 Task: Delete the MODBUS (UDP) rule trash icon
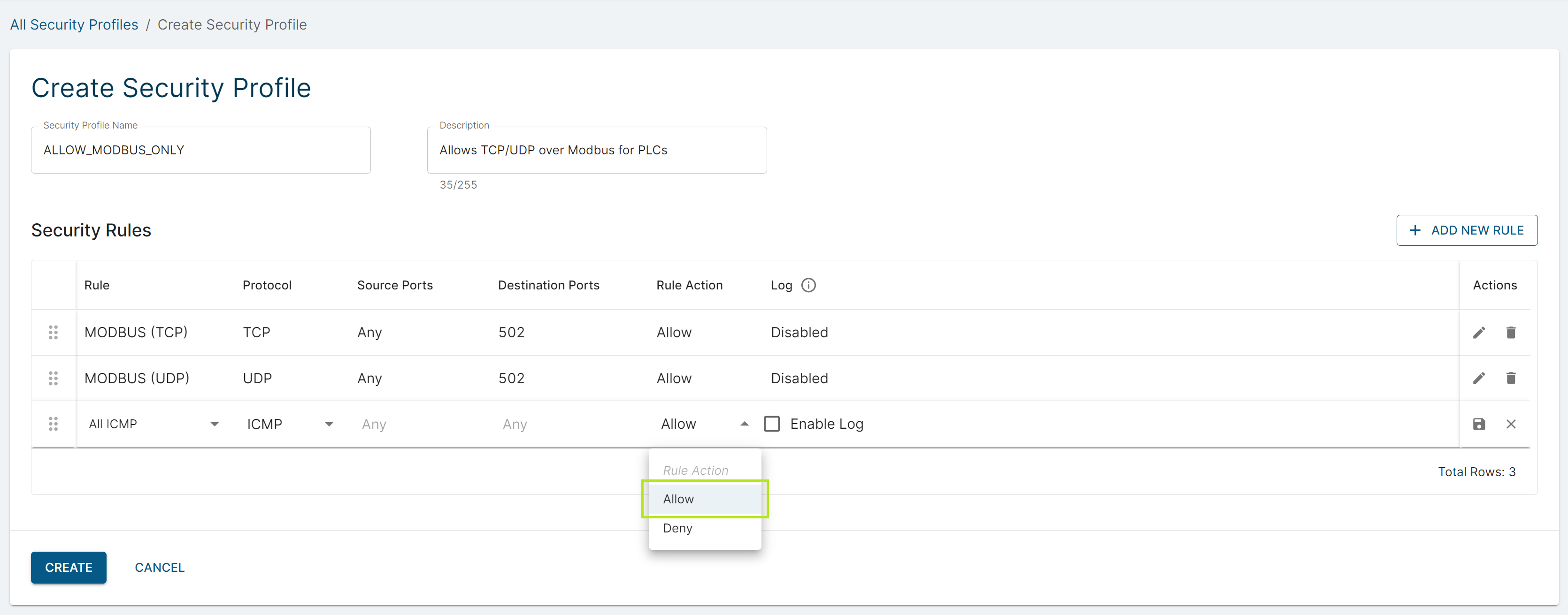click(x=1510, y=378)
